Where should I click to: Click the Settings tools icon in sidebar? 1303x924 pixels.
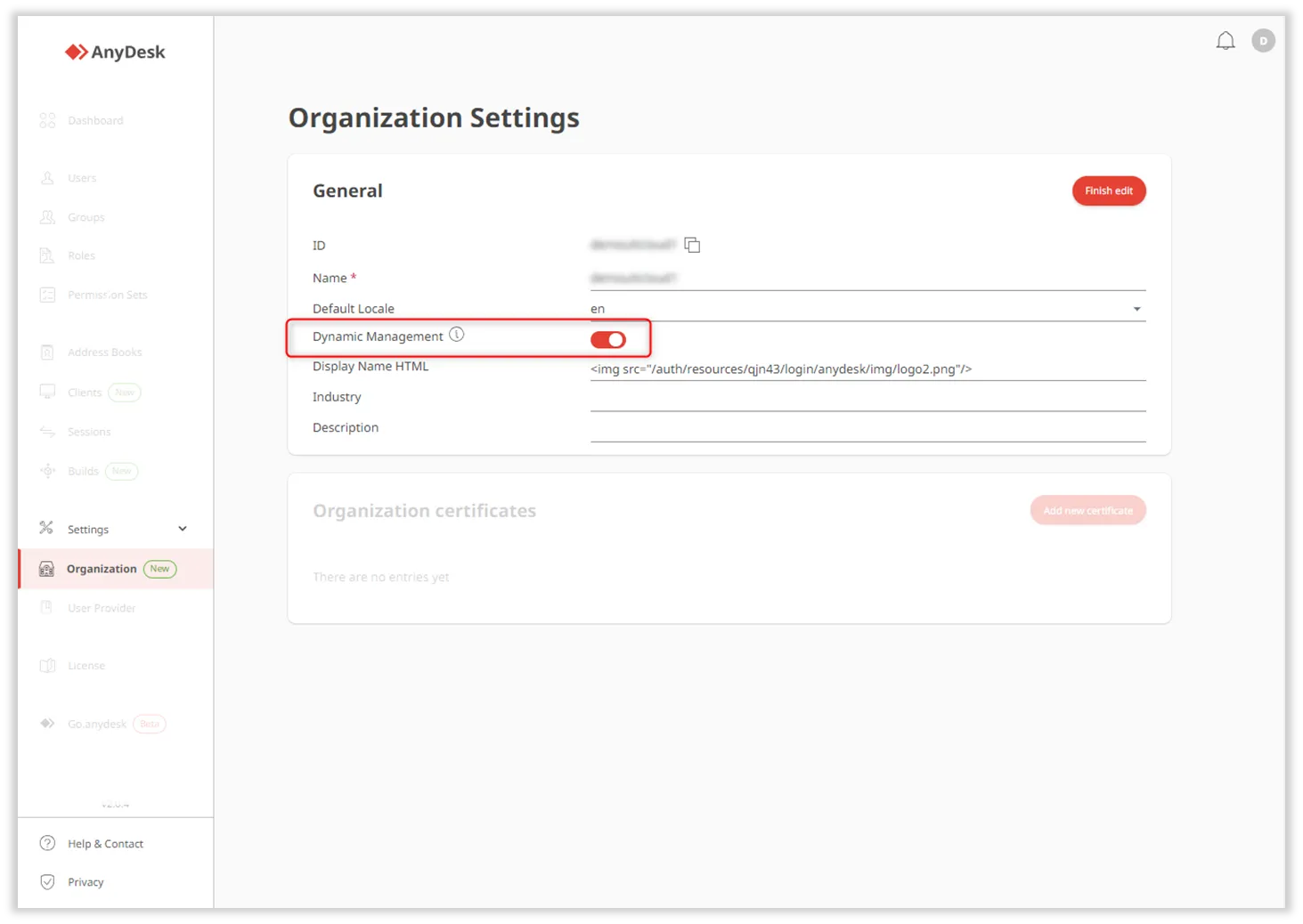coord(46,528)
